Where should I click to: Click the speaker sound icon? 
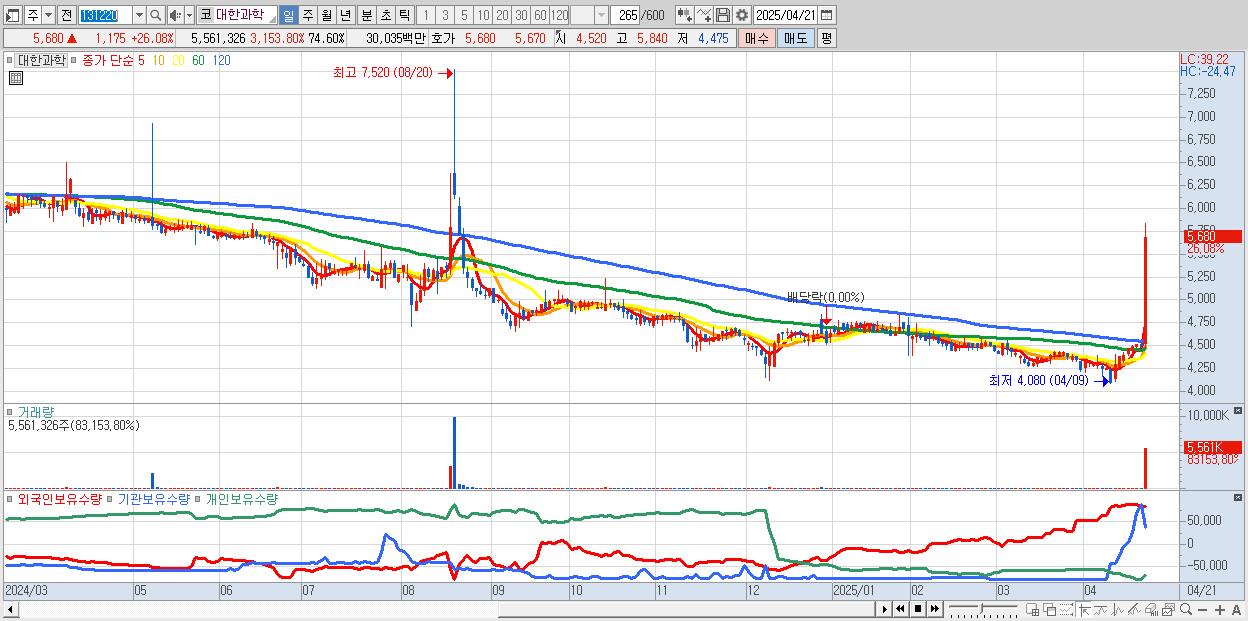(x=175, y=15)
